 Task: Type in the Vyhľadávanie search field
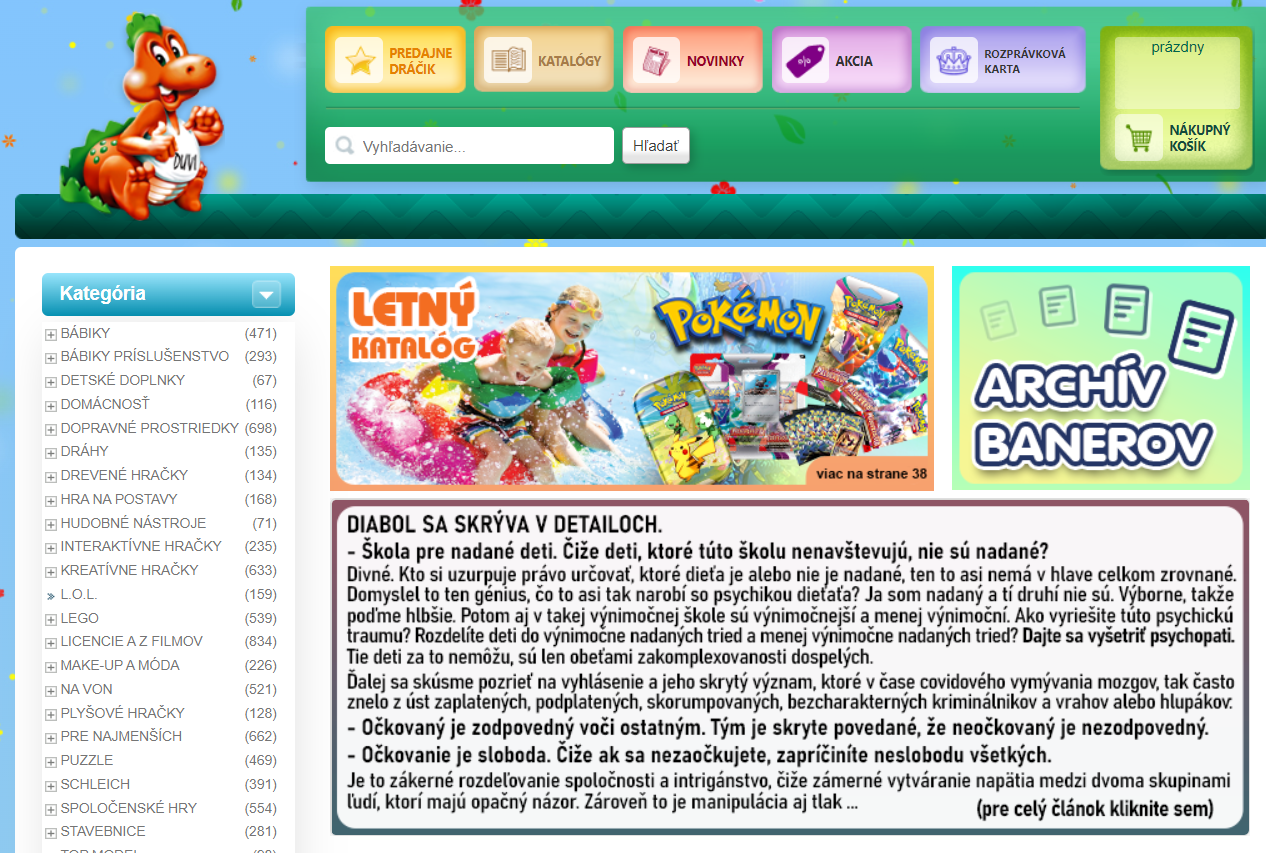tap(482, 146)
